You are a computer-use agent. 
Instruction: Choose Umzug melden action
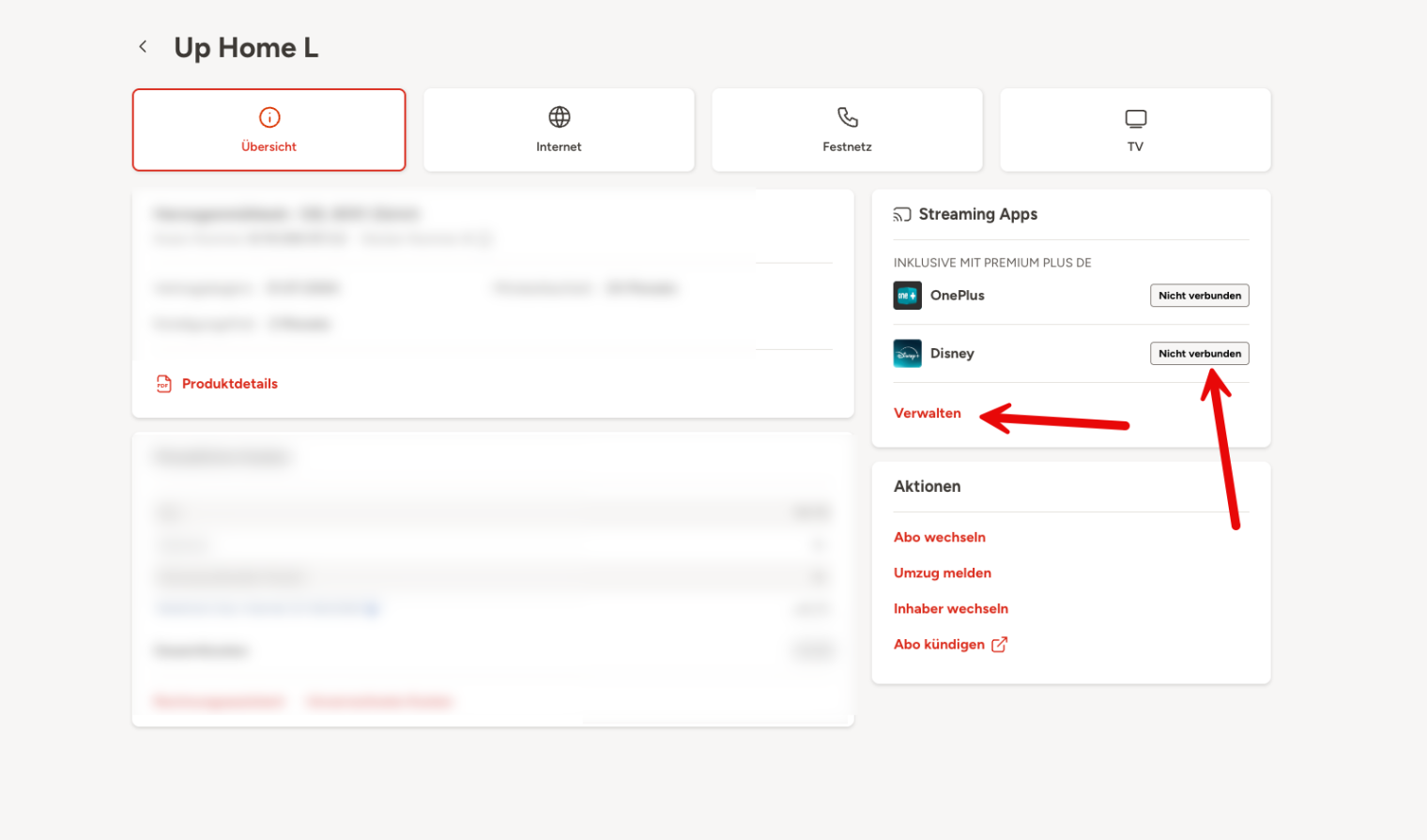click(x=942, y=573)
